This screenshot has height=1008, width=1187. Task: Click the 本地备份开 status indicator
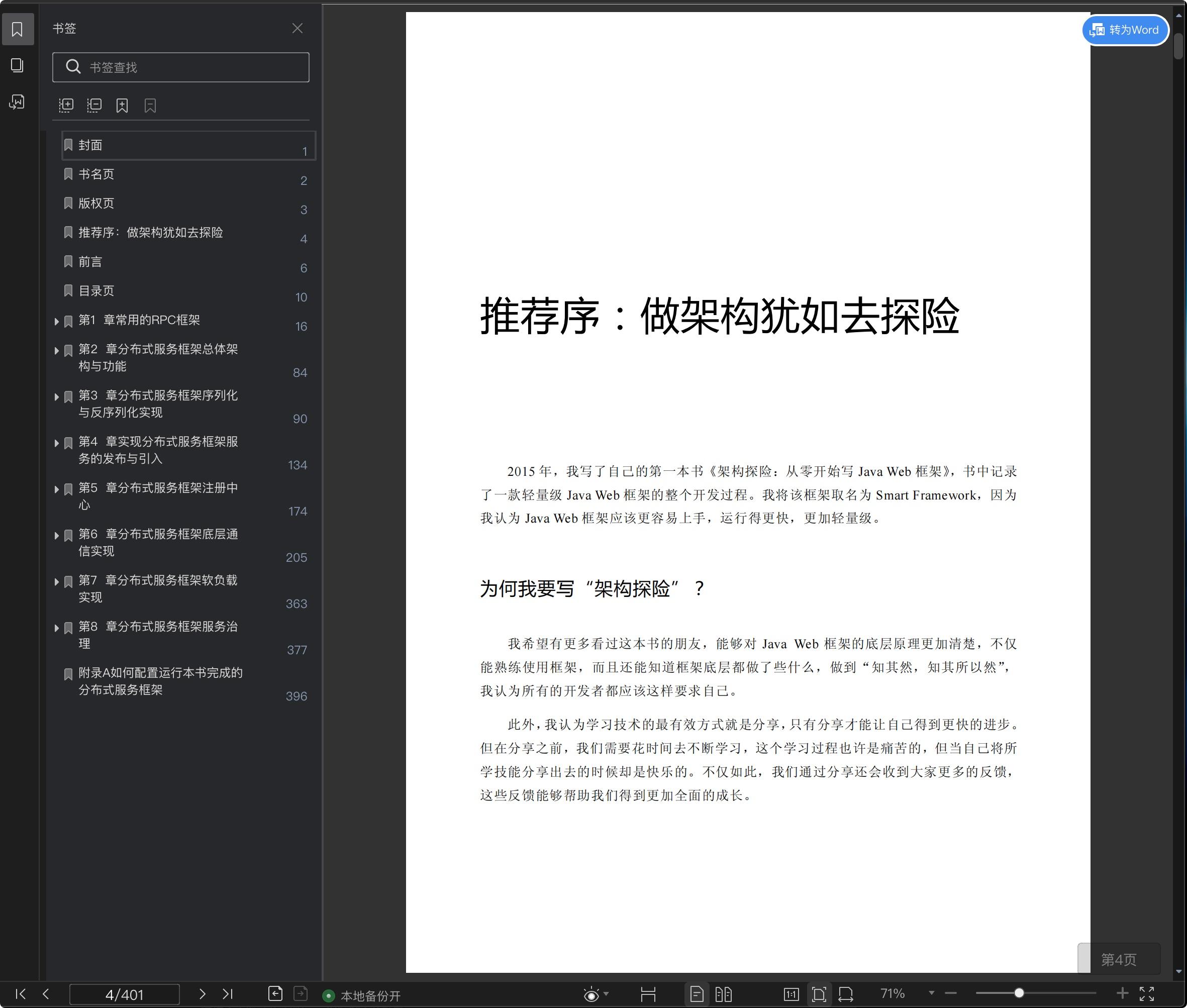(x=362, y=996)
